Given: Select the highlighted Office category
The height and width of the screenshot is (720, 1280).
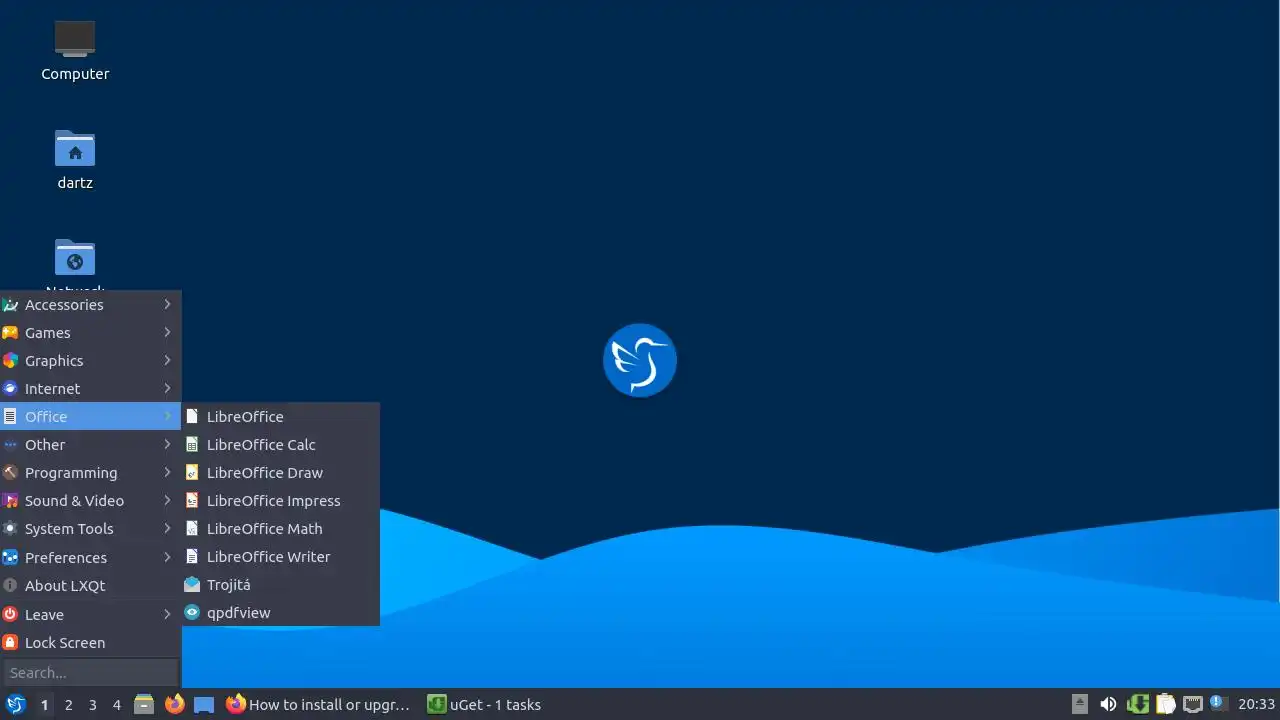Looking at the screenshot, I should pyautogui.click(x=90, y=417).
